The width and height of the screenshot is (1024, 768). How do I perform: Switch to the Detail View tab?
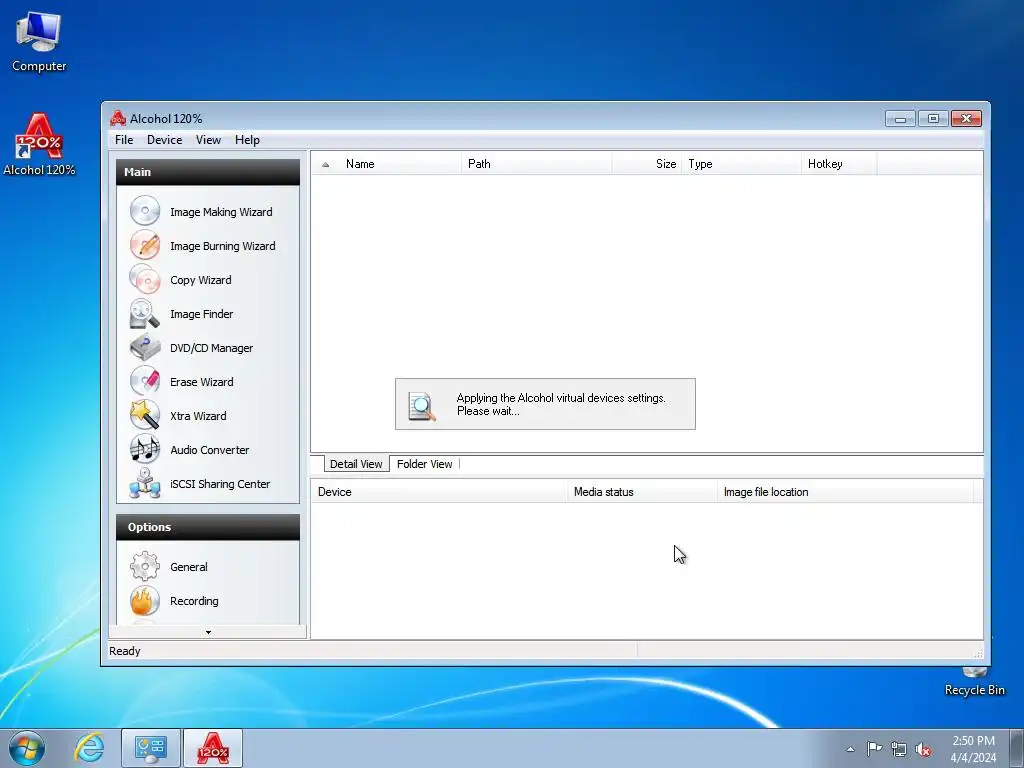[x=356, y=464]
